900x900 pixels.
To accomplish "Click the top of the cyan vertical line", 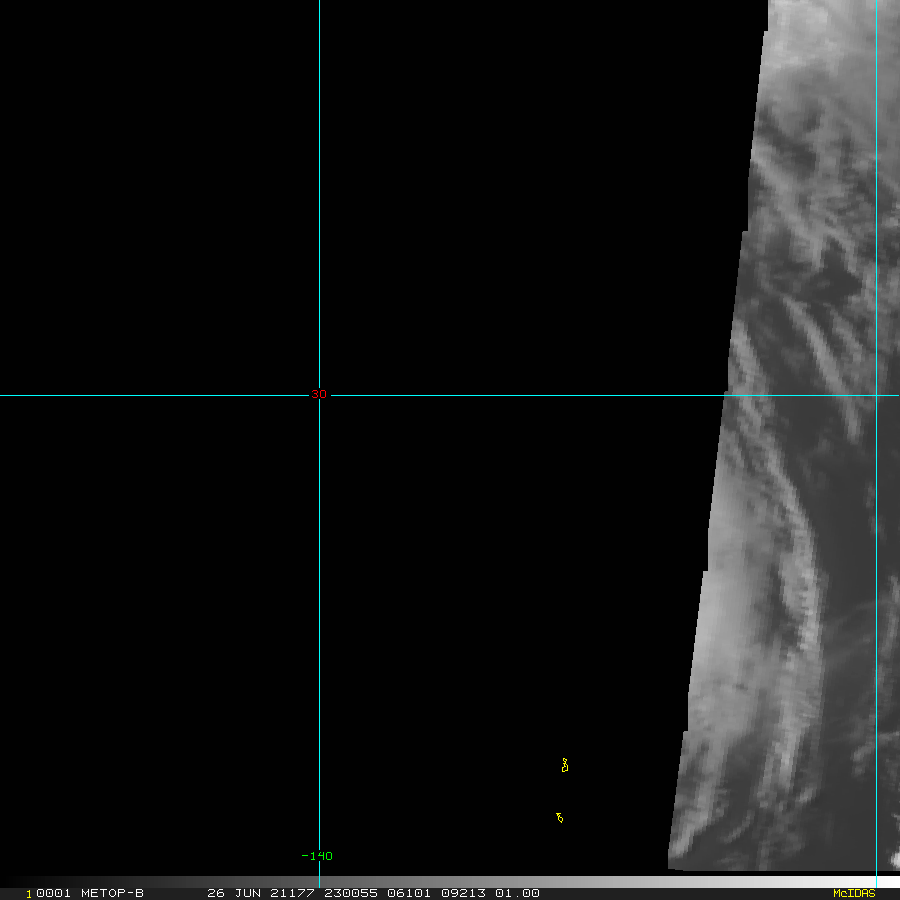I will point(876,4).
